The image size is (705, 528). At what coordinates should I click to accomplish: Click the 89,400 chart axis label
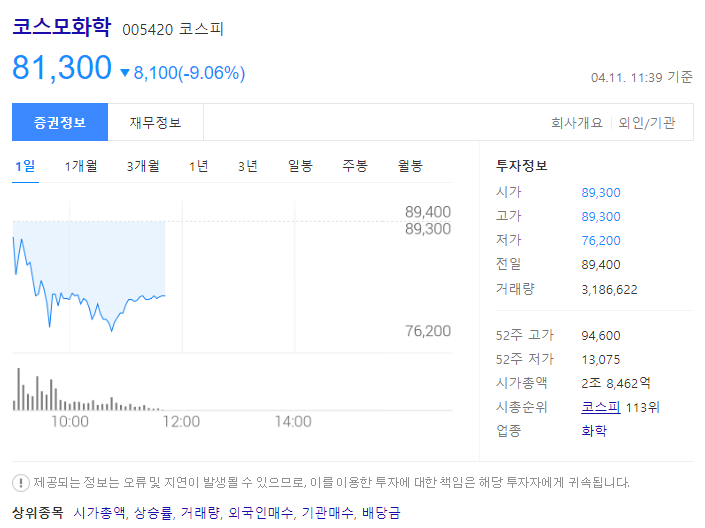428,212
